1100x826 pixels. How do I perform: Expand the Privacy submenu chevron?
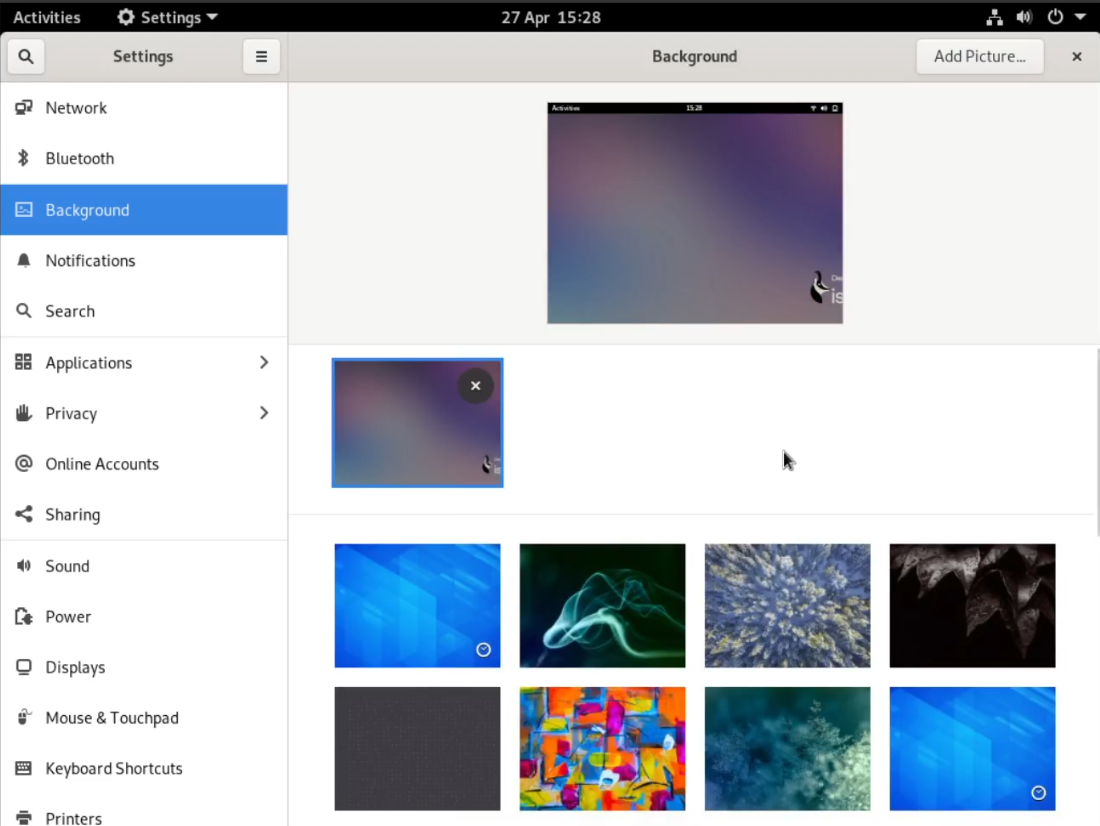tap(264, 413)
